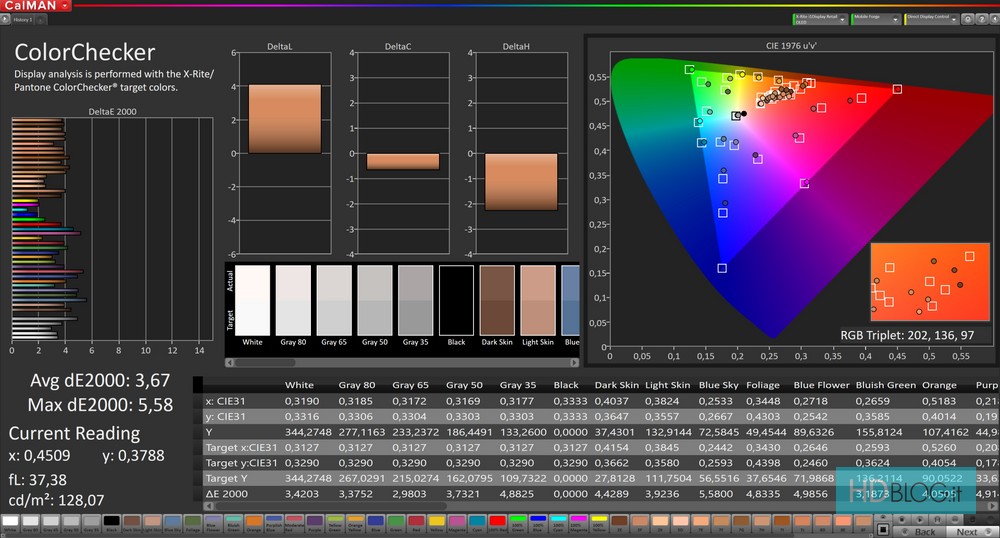1000x538 pixels.
Task: Click the RGB Triplet zoomed inset chart
Action: coord(929,283)
